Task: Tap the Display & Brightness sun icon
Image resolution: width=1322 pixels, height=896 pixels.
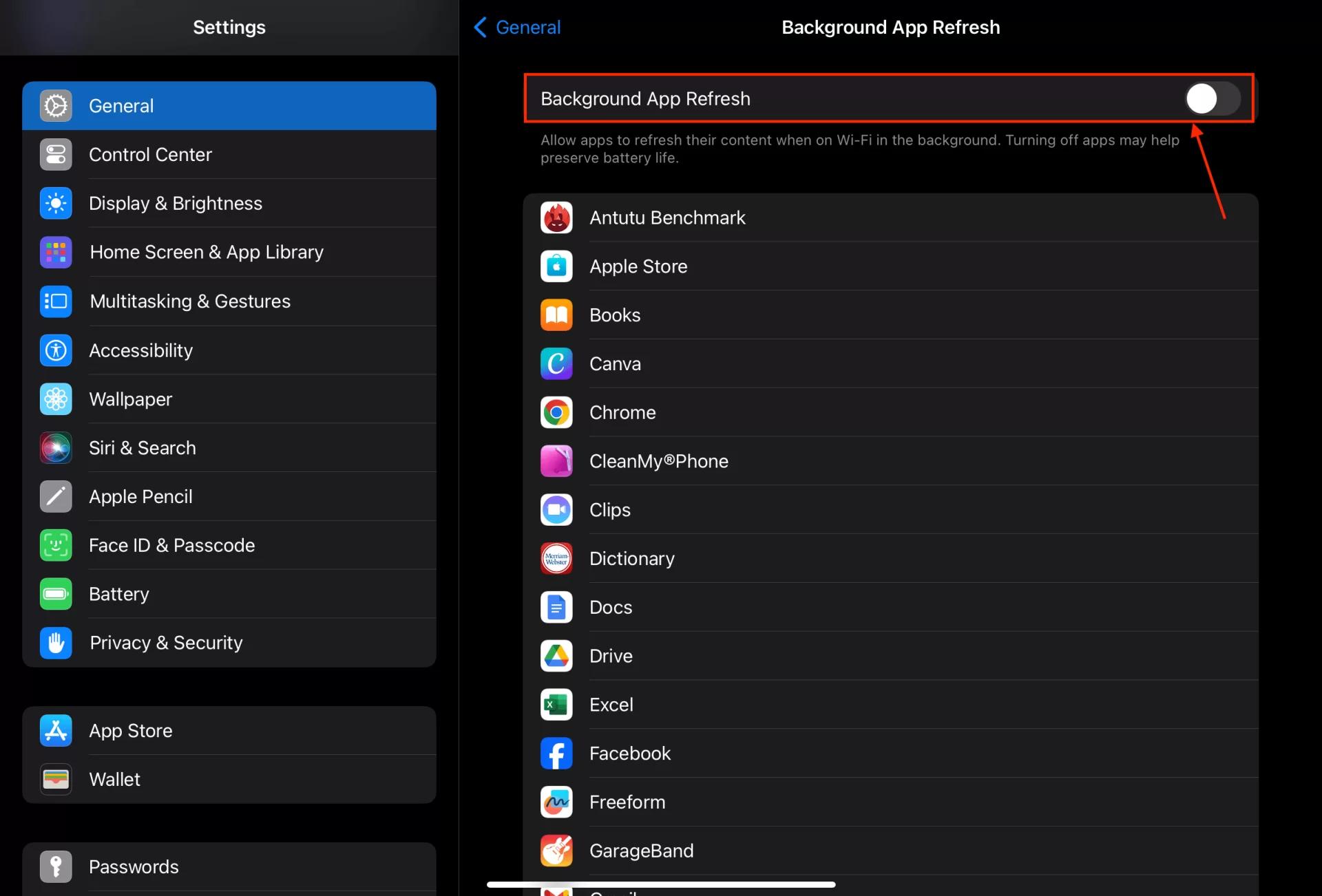Action: pos(56,204)
